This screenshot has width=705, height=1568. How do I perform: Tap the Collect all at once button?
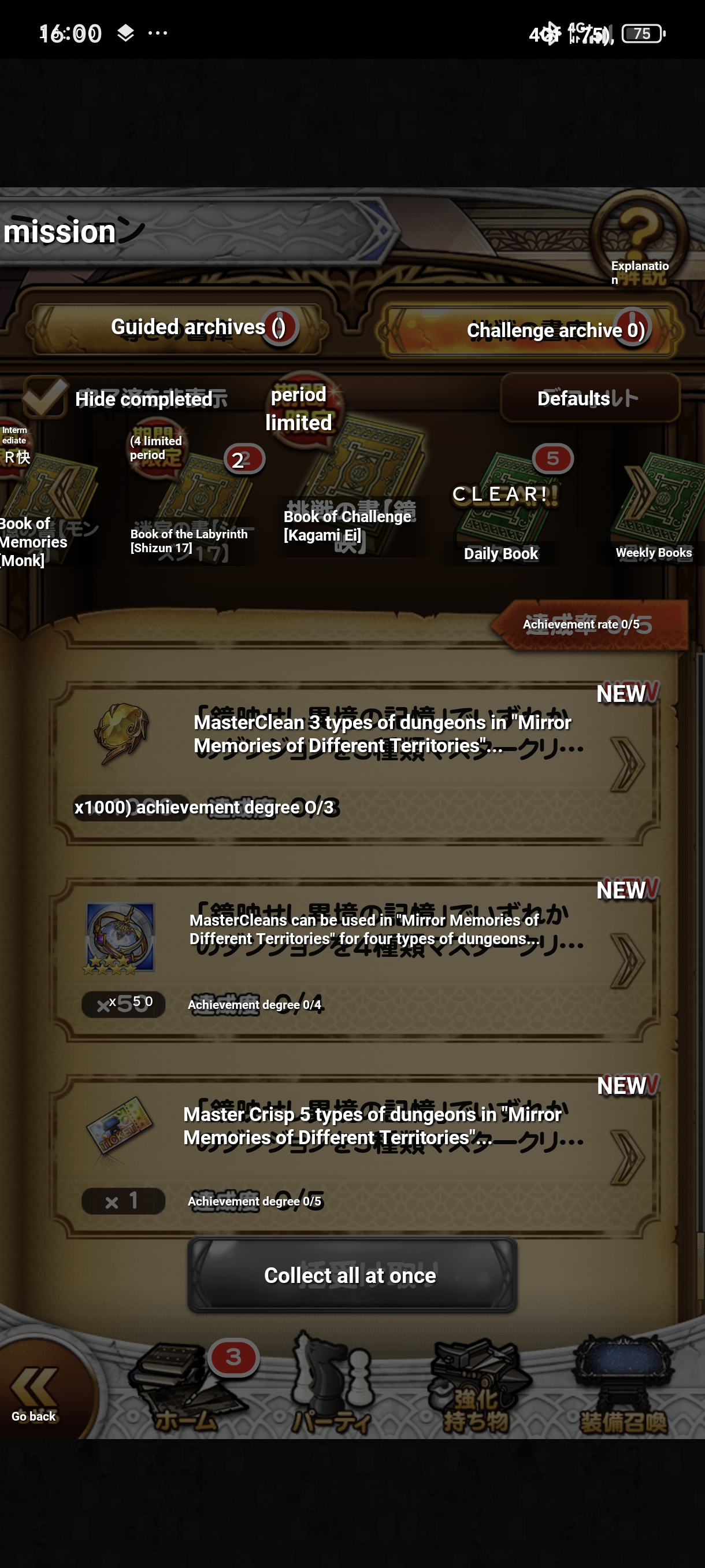tap(352, 1275)
